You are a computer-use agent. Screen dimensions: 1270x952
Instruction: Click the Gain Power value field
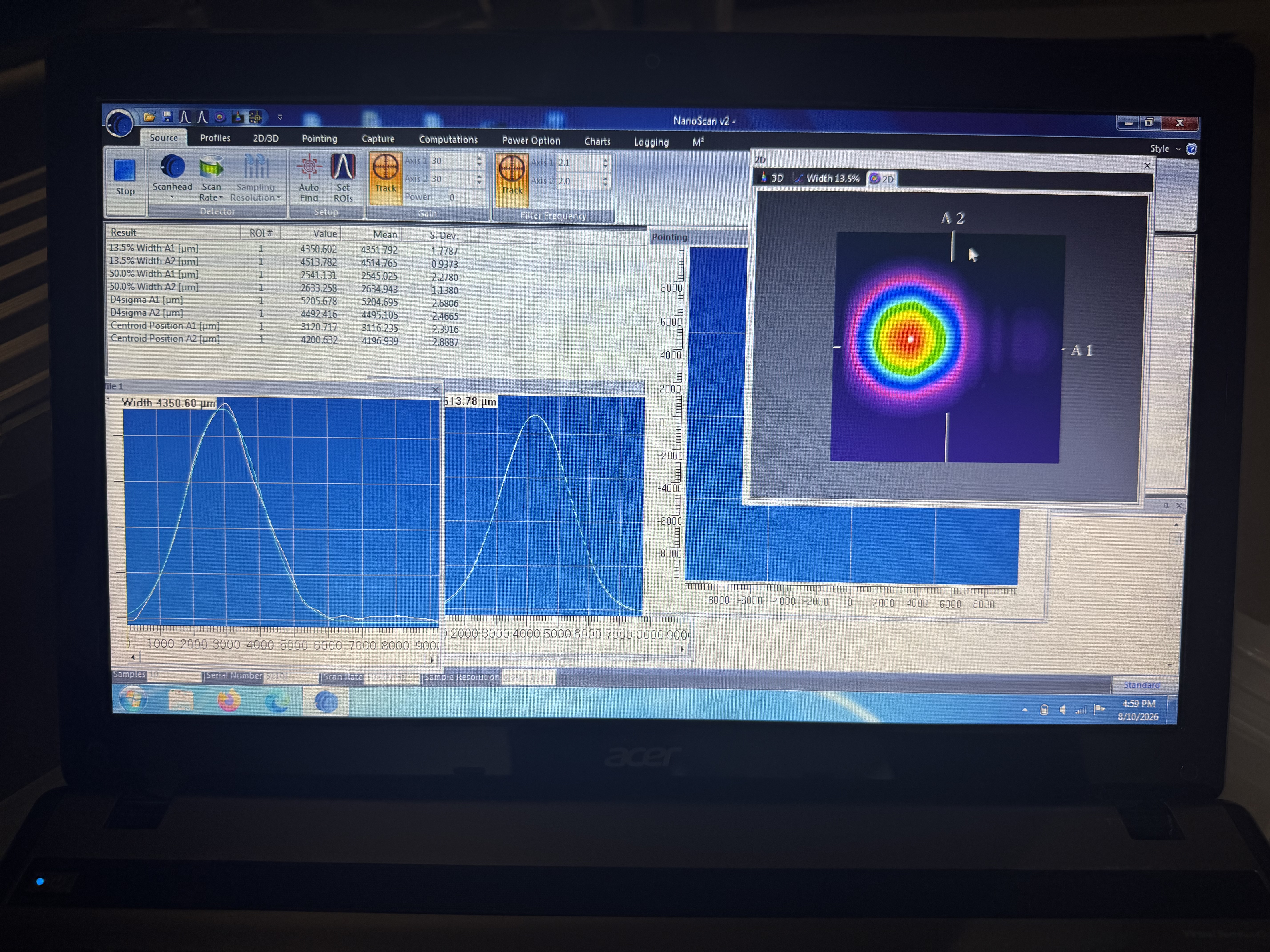466,197
